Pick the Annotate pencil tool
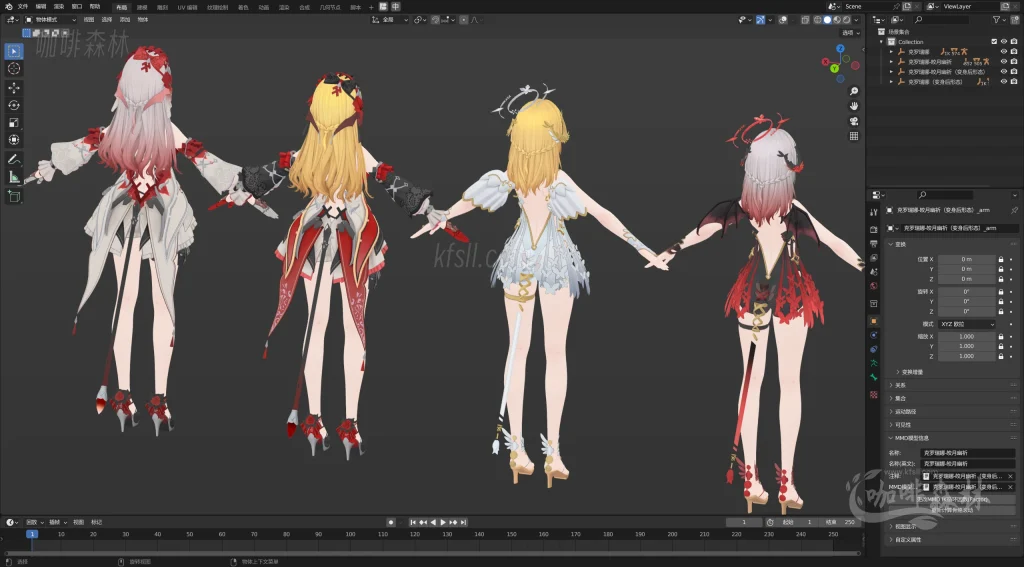 (x=14, y=159)
